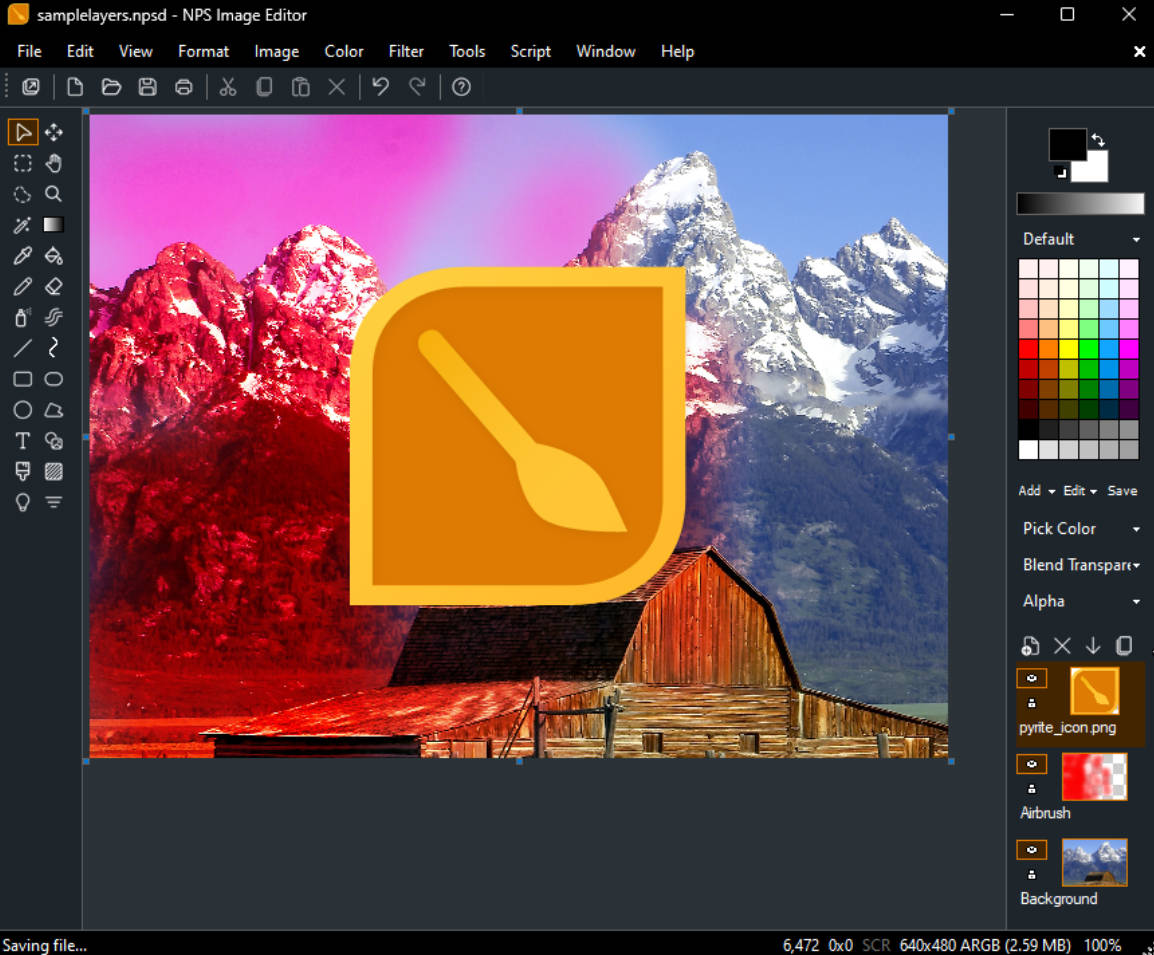Open the Filter menu
Image resolution: width=1154 pixels, height=955 pixels.
pos(406,52)
